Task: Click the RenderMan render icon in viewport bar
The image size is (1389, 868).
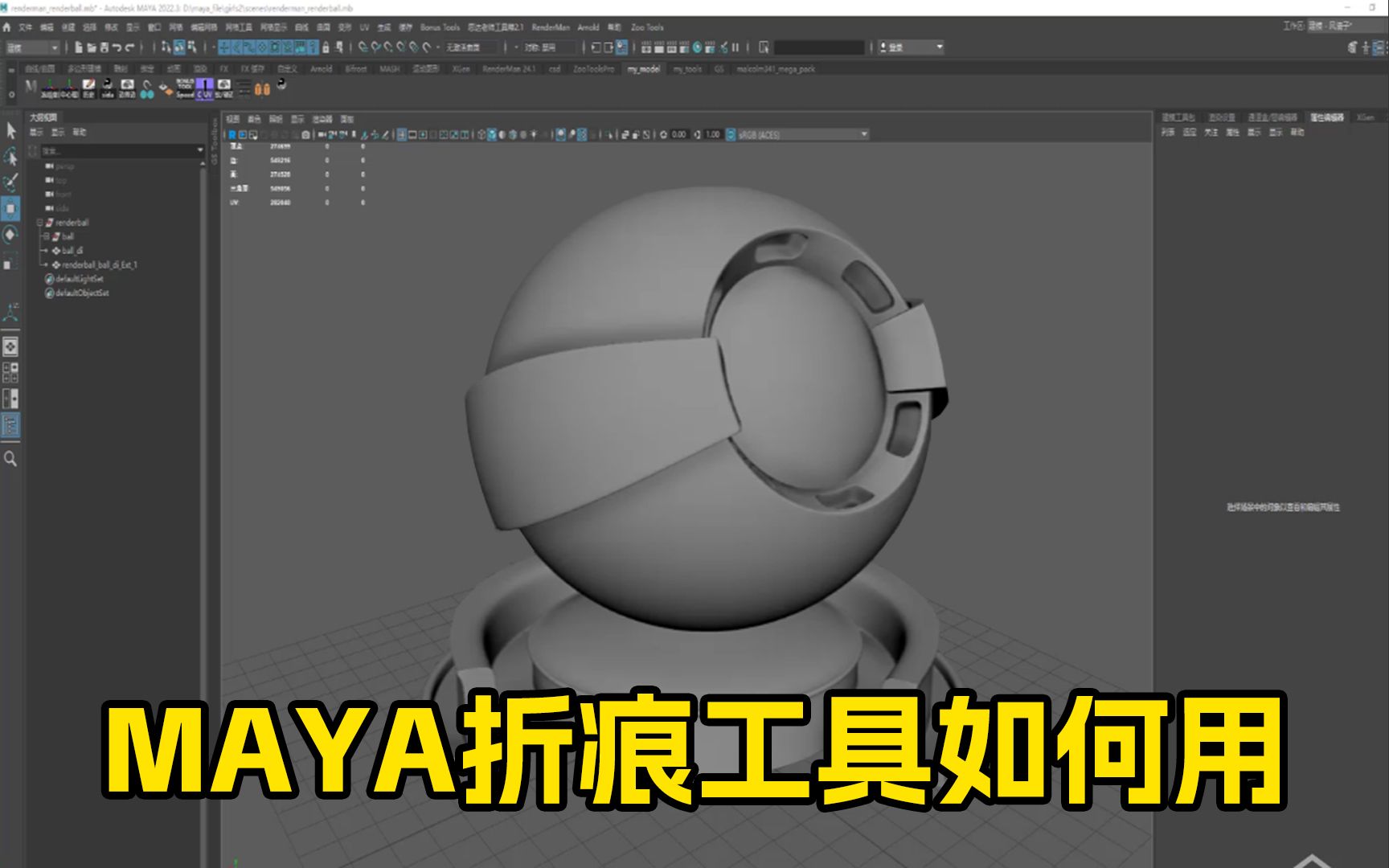Action: (231, 135)
